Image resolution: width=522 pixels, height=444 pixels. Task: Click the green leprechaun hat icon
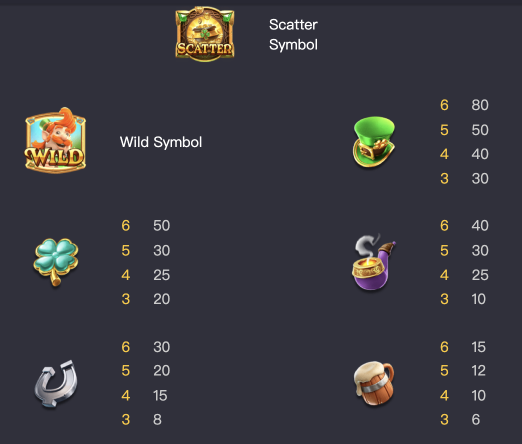click(x=374, y=142)
